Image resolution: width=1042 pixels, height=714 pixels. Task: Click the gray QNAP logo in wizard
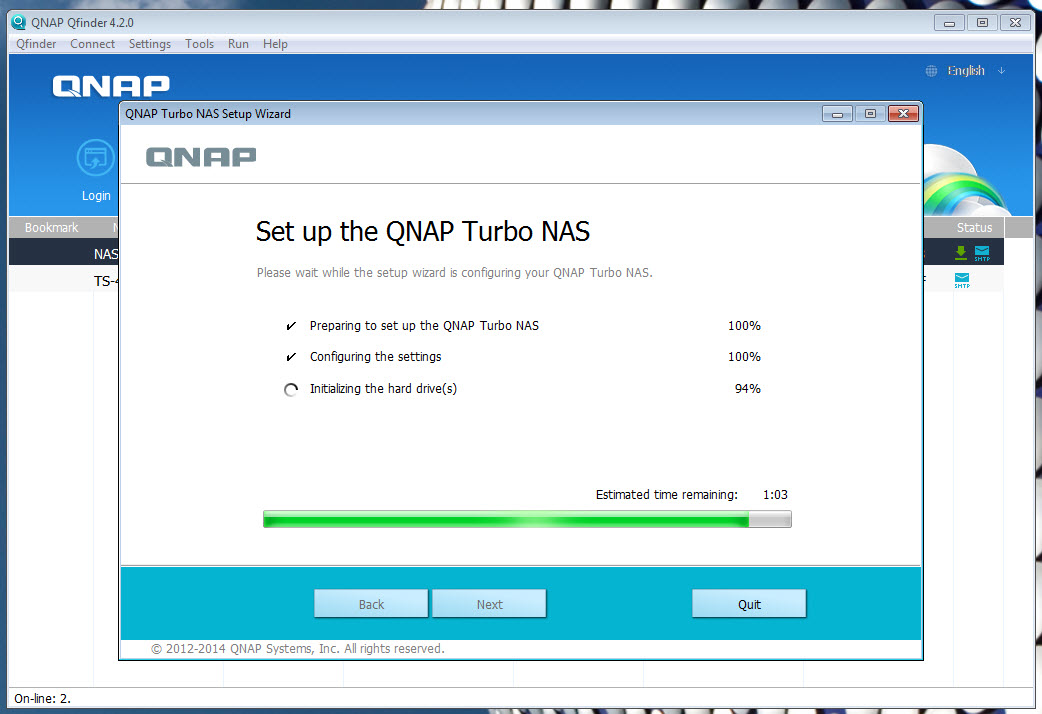pos(201,157)
